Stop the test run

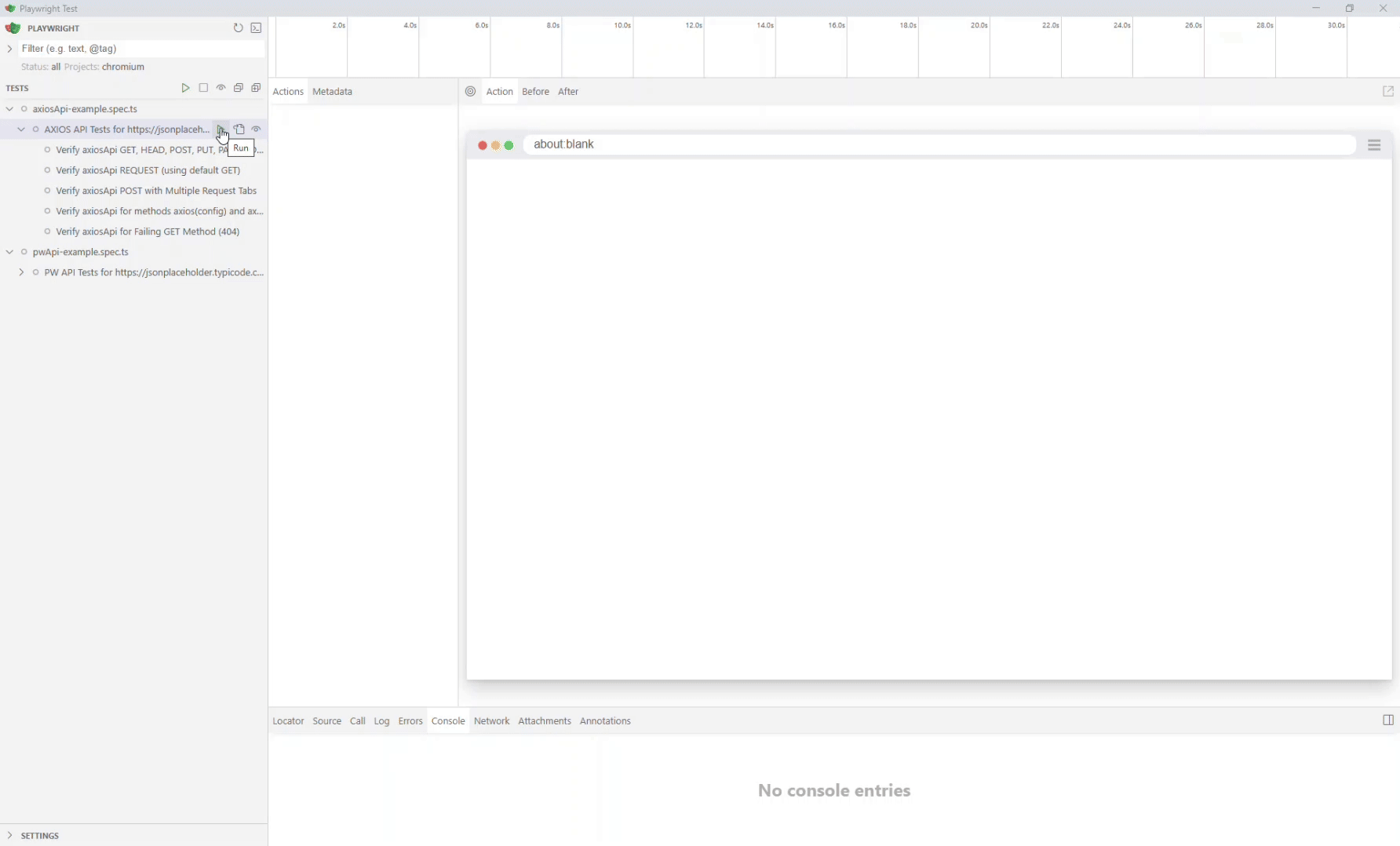point(203,88)
